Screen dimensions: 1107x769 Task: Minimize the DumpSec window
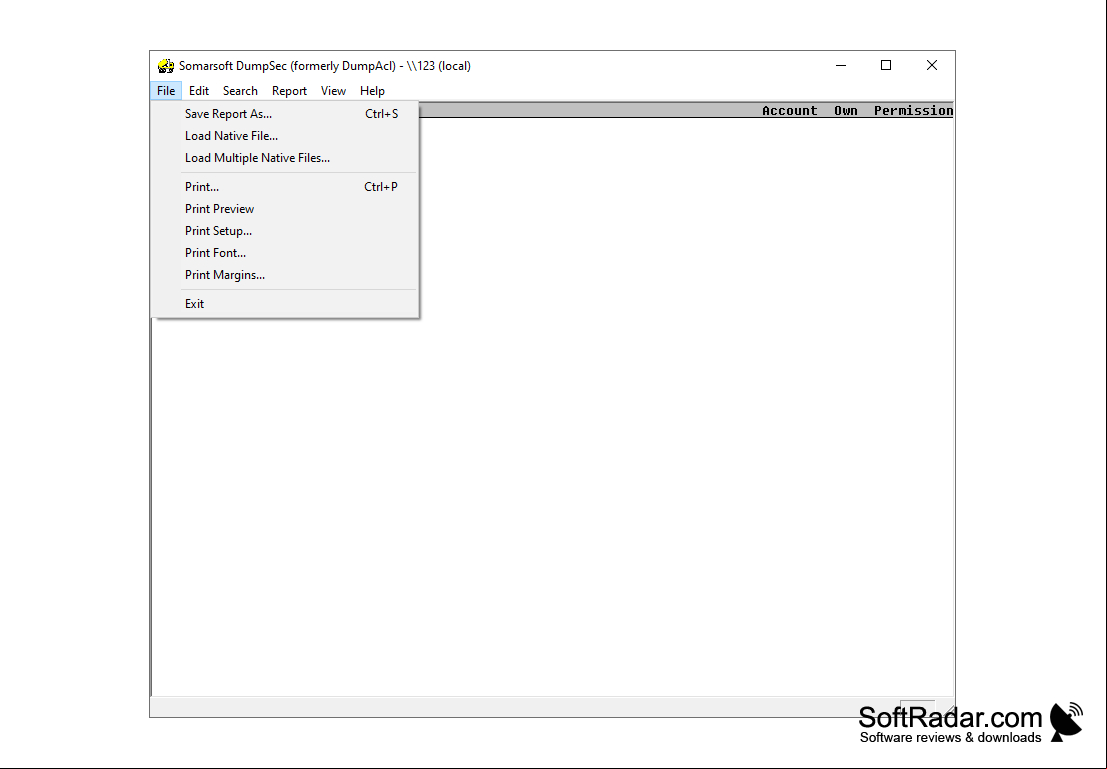click(841, 65)
